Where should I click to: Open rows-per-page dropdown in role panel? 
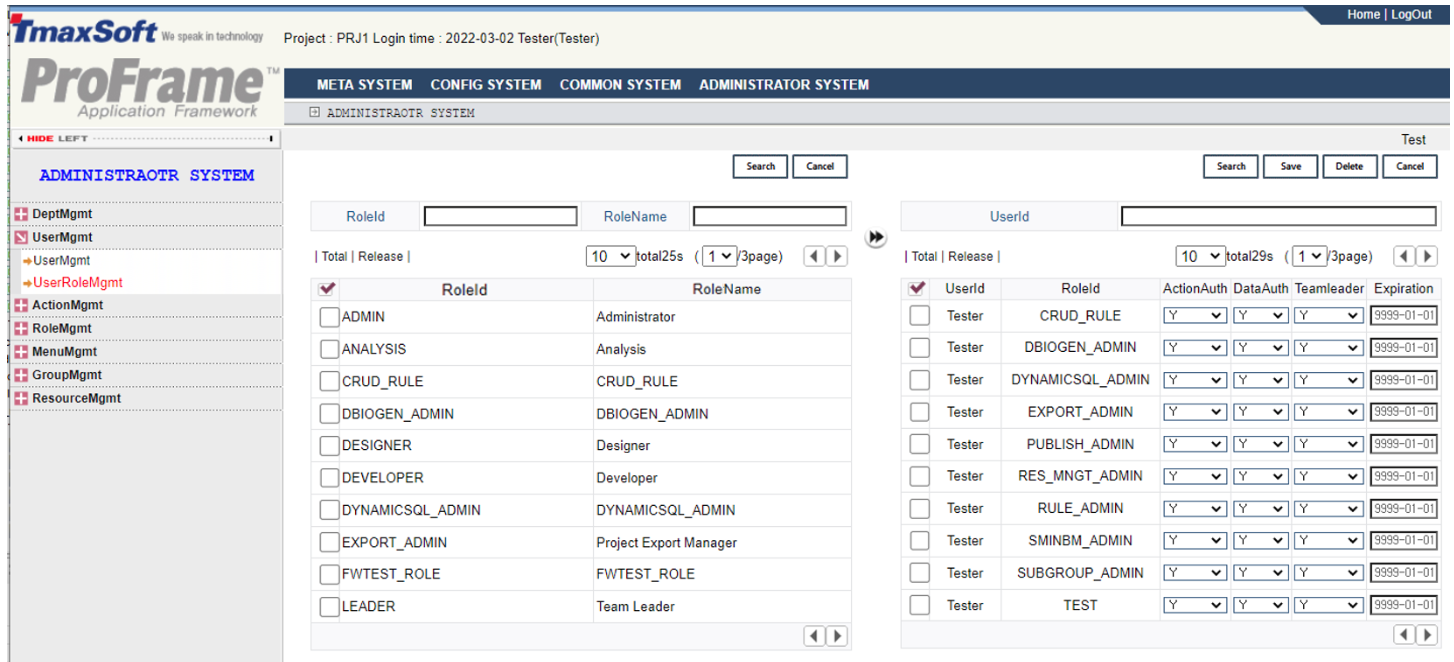610,257
